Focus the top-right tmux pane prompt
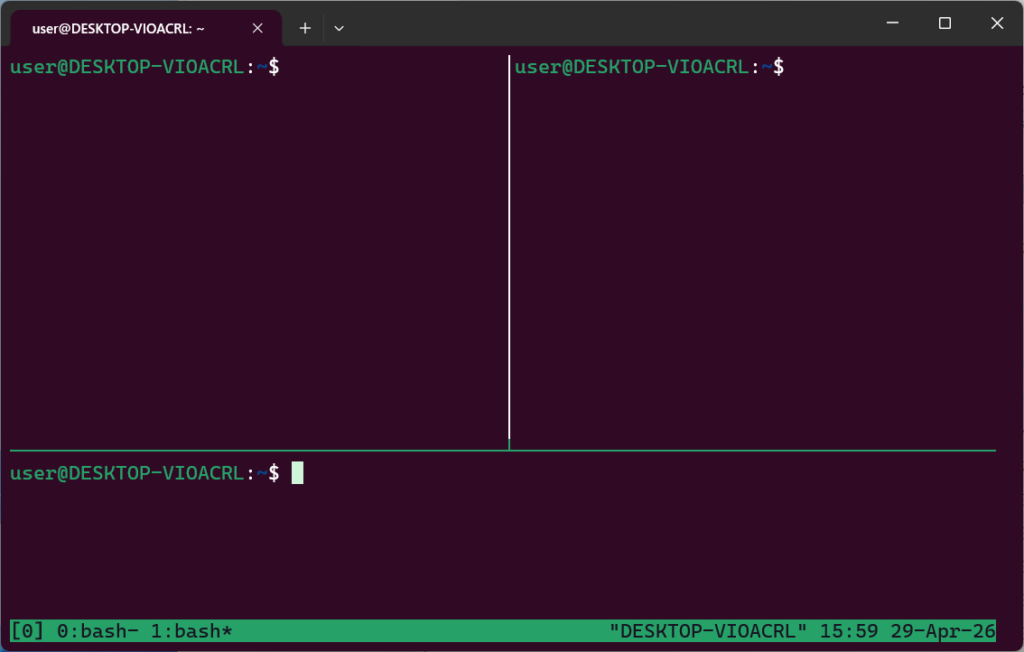Viewport: 1024px width, 652px height. point(649,68)
